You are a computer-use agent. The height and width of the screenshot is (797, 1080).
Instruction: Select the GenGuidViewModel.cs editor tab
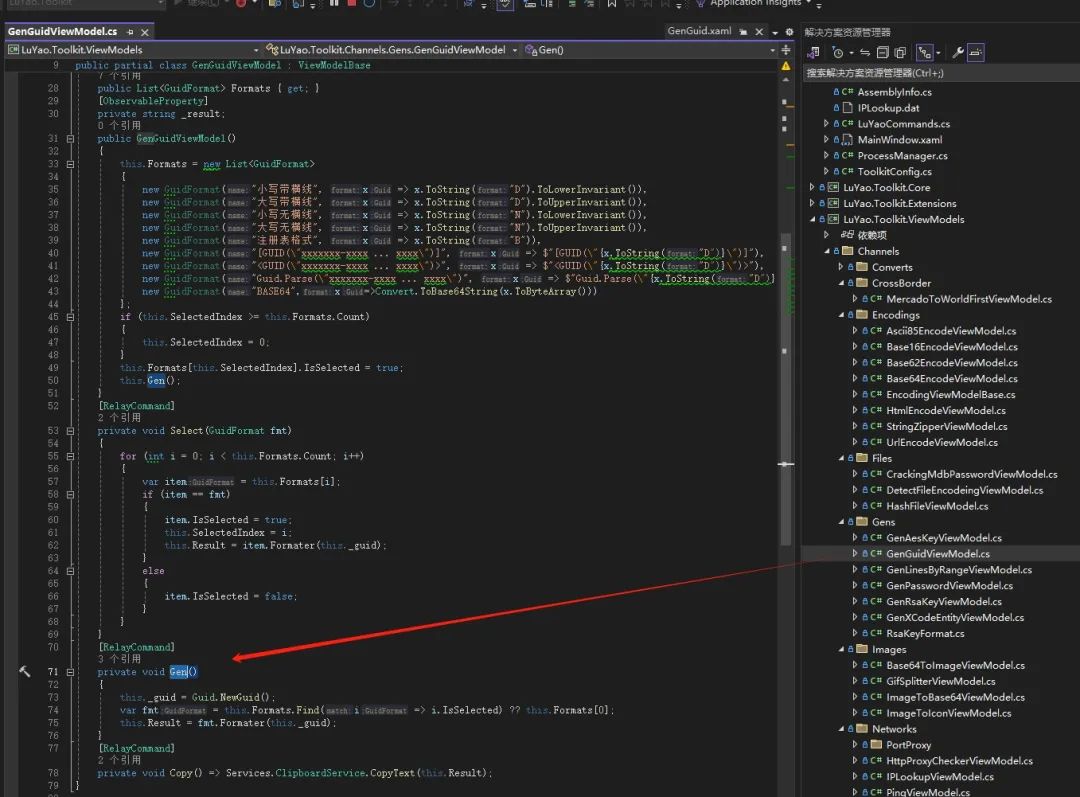pos(62,32)
